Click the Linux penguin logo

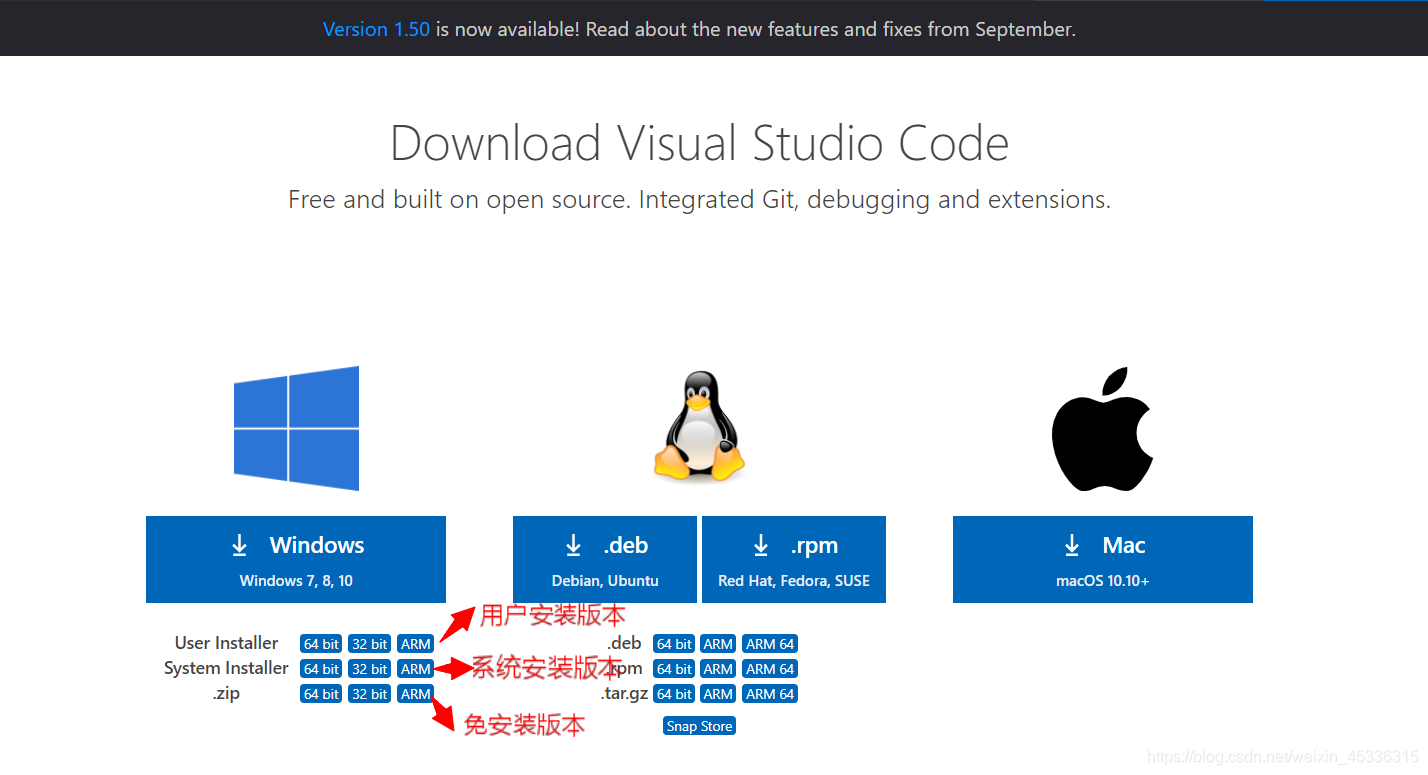[x=700, y=427]
